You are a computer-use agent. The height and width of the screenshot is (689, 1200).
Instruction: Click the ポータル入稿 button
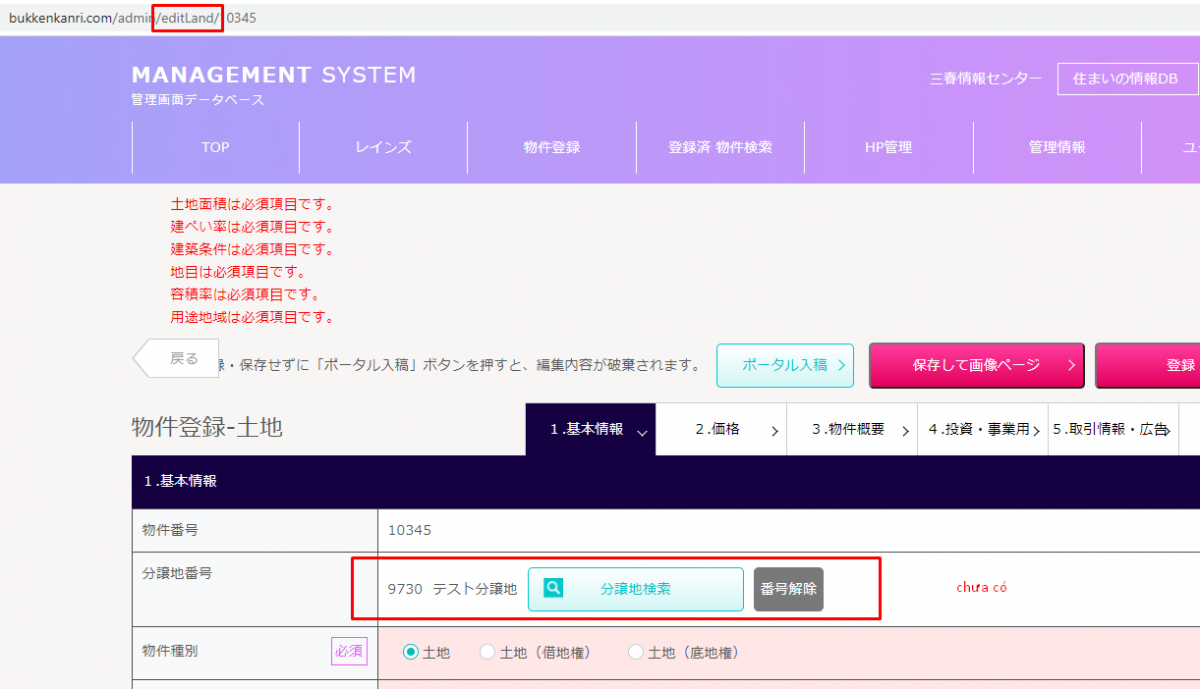coord(785,365)
